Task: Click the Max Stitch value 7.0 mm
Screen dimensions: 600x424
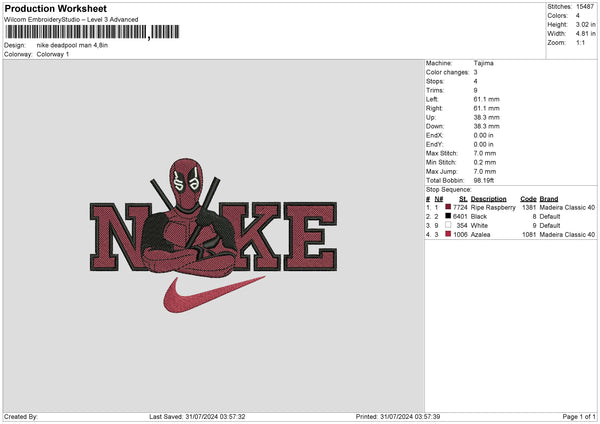Action: point(484,153)
